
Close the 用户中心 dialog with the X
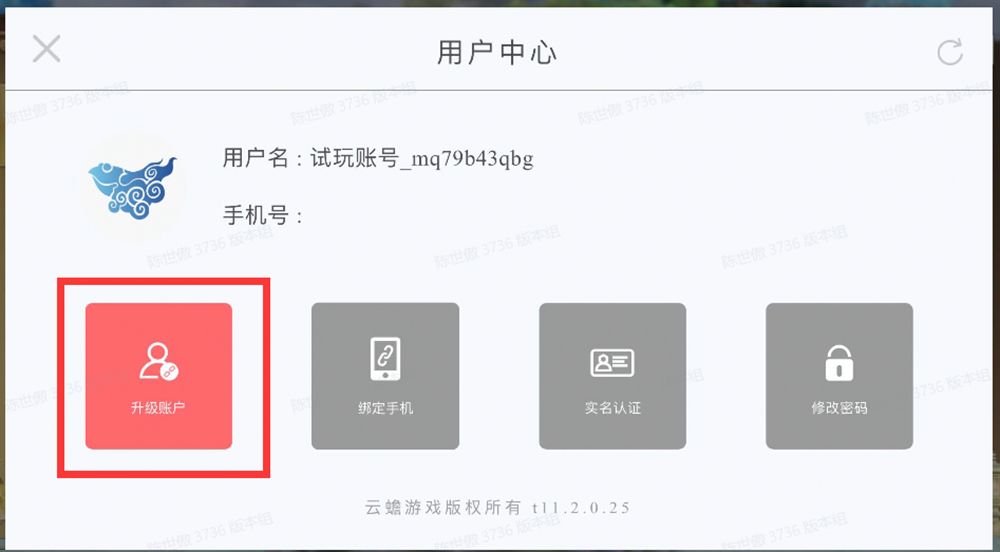[x=47, y=49]
